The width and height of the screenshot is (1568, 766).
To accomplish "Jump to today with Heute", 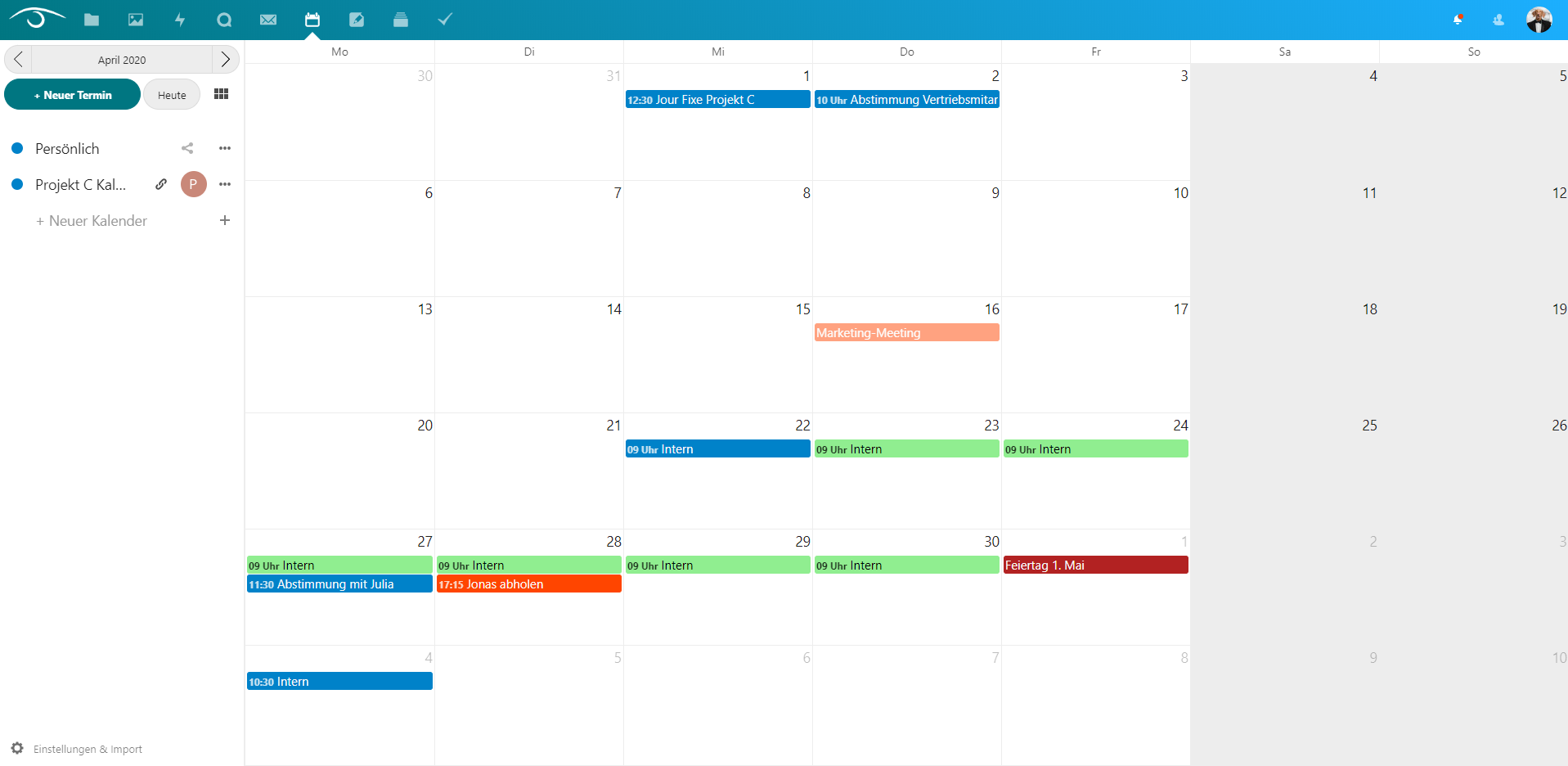I will click(x=172, y=95).
